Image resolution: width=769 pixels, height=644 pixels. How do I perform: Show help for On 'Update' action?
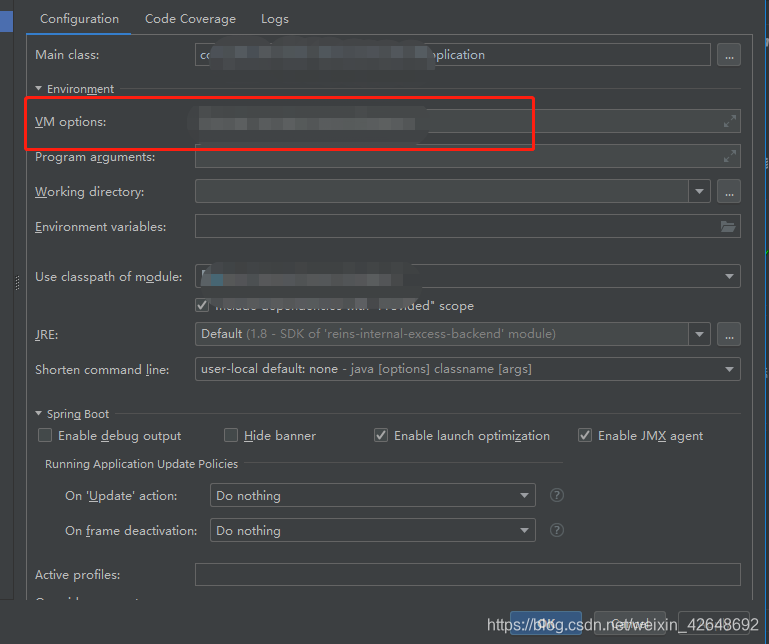click(x=557, y=495)
